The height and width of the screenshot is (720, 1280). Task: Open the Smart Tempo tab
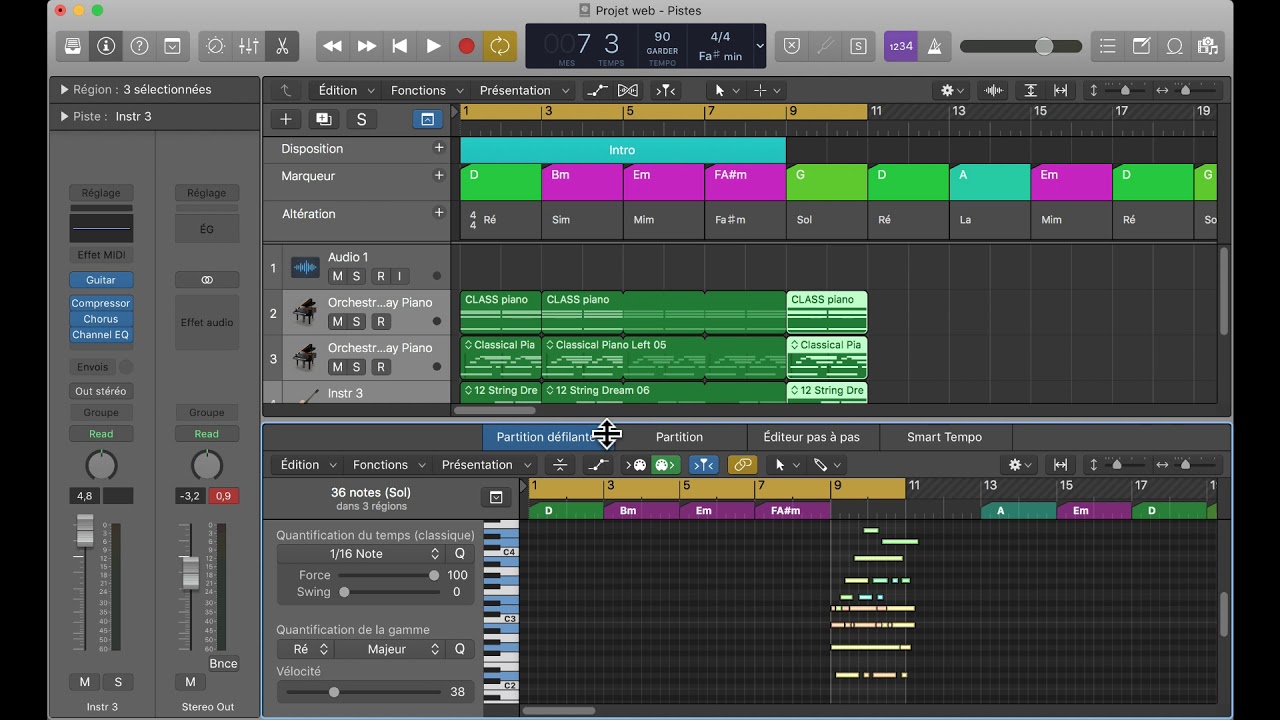944,437
